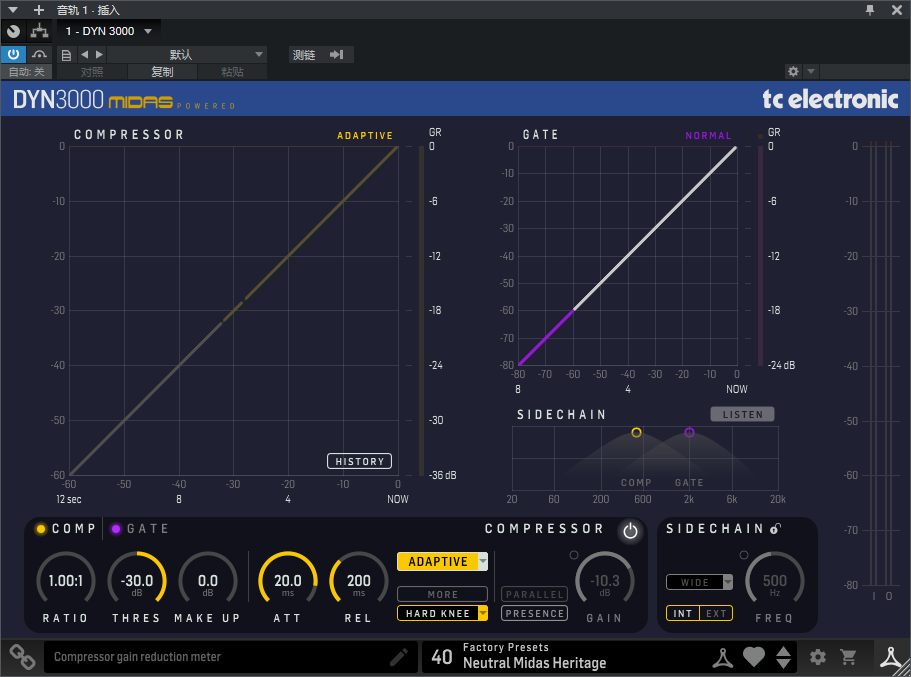
Task: Open the gear settings icon in the host toolbar
Action: tap(793, 71)
